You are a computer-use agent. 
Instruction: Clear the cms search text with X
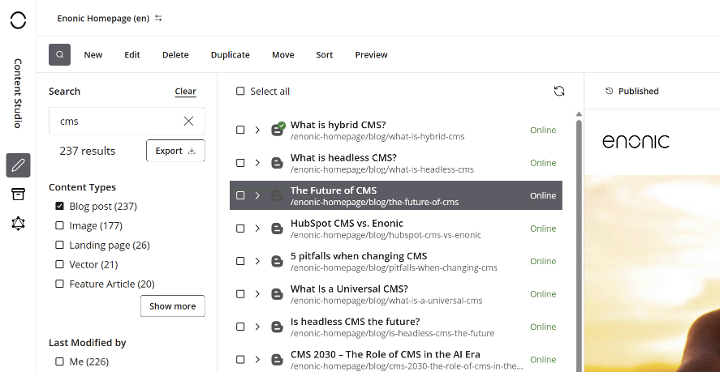pyautogui.click(x=188, y=121)
